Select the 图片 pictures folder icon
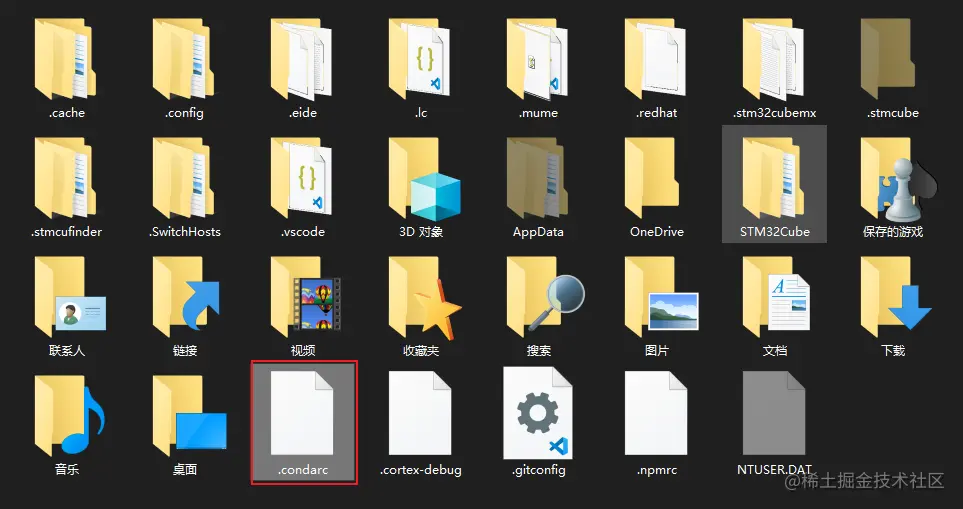 tap(661, 298)
